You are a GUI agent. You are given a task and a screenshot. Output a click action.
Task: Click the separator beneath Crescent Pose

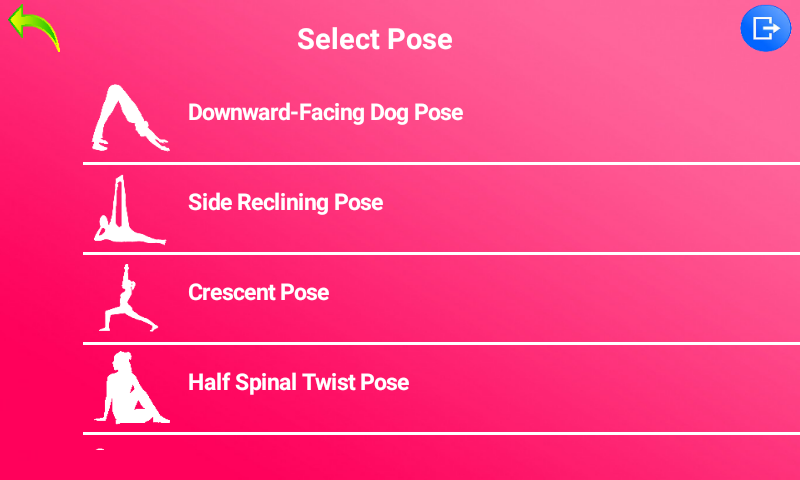tap(440, 343)
